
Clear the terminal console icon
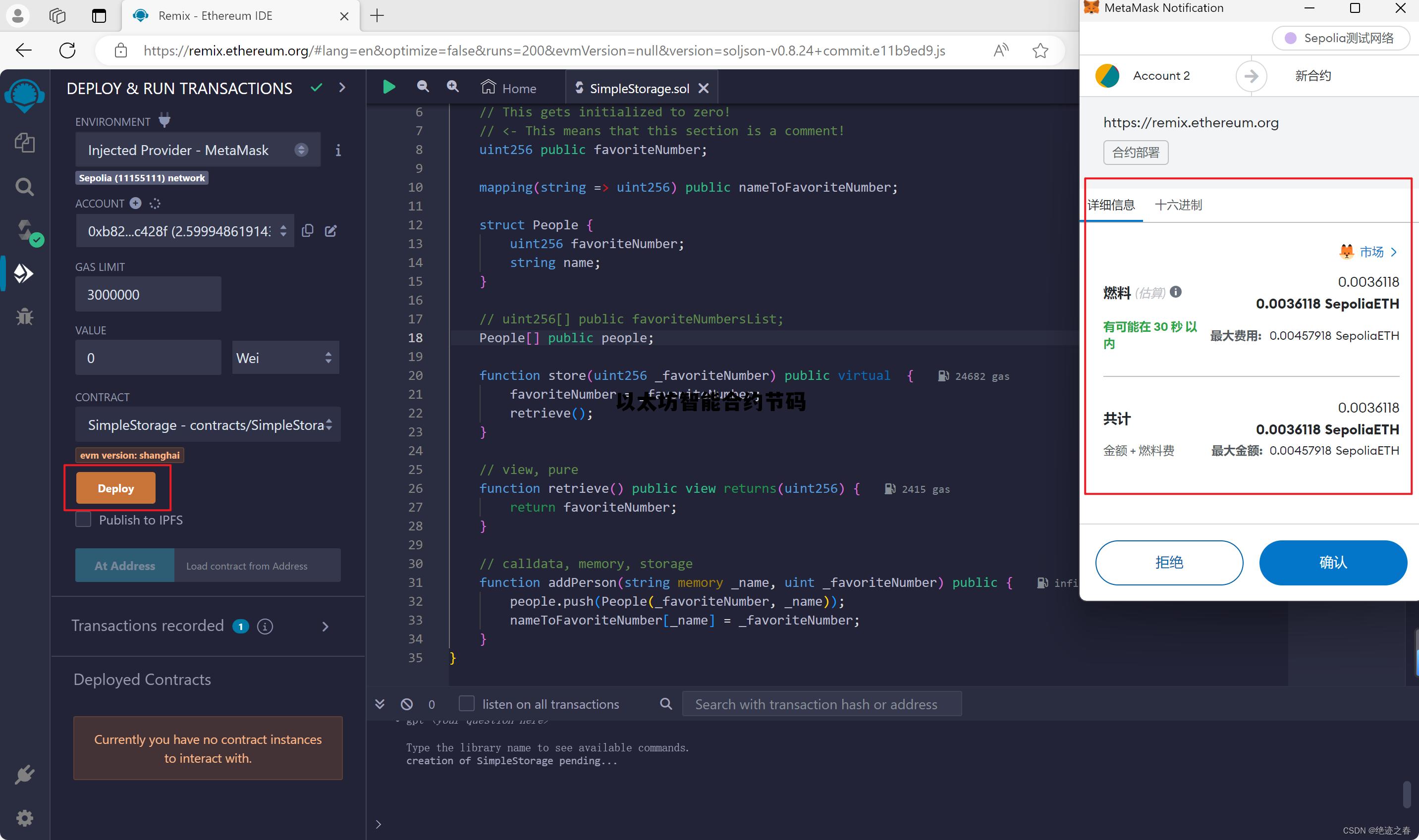pyautogui.click(x=407, y=704)
